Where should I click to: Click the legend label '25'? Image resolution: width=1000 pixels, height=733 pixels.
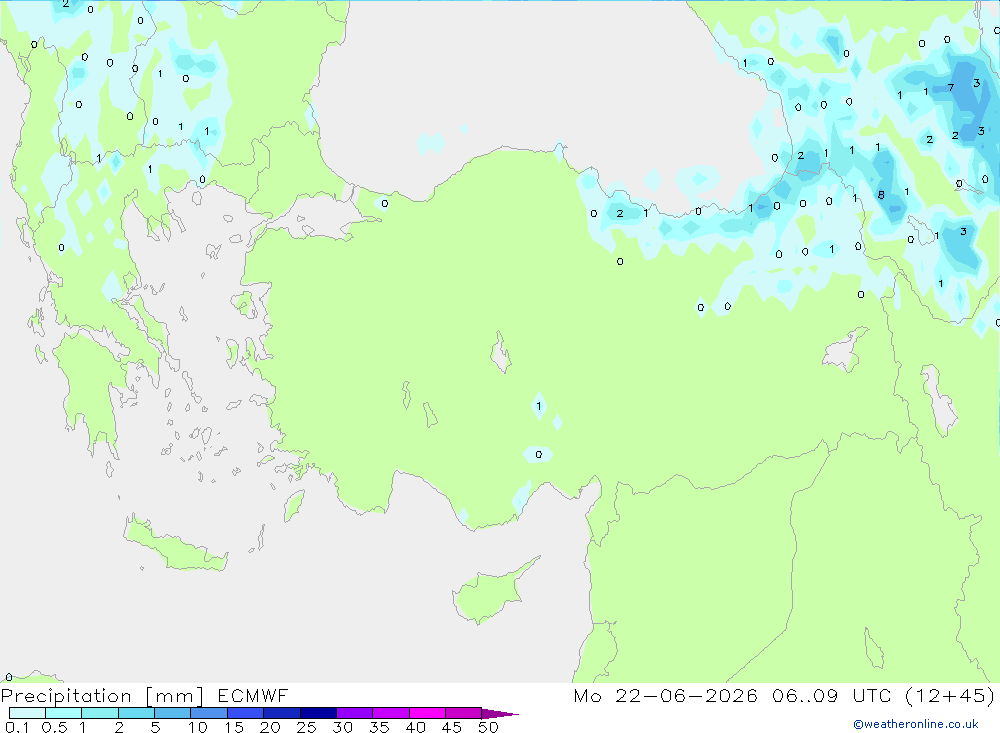click(306, 727)
